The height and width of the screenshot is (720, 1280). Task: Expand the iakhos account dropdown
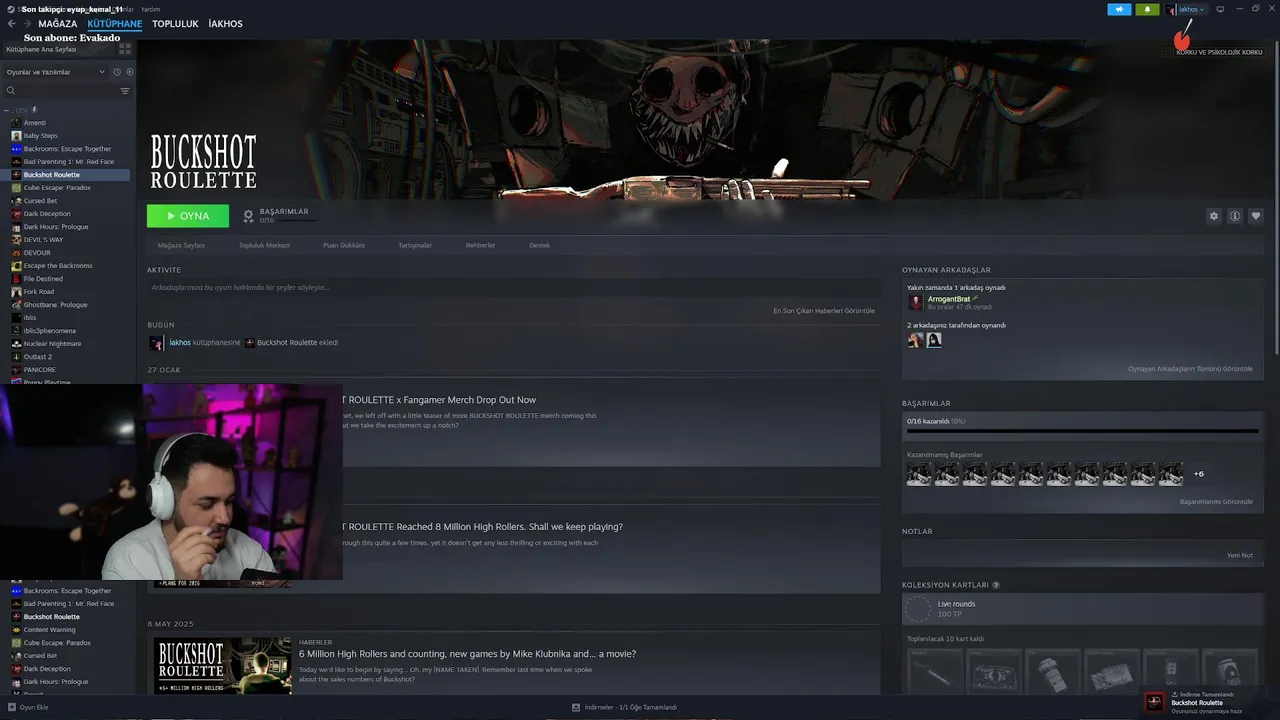1202,9
